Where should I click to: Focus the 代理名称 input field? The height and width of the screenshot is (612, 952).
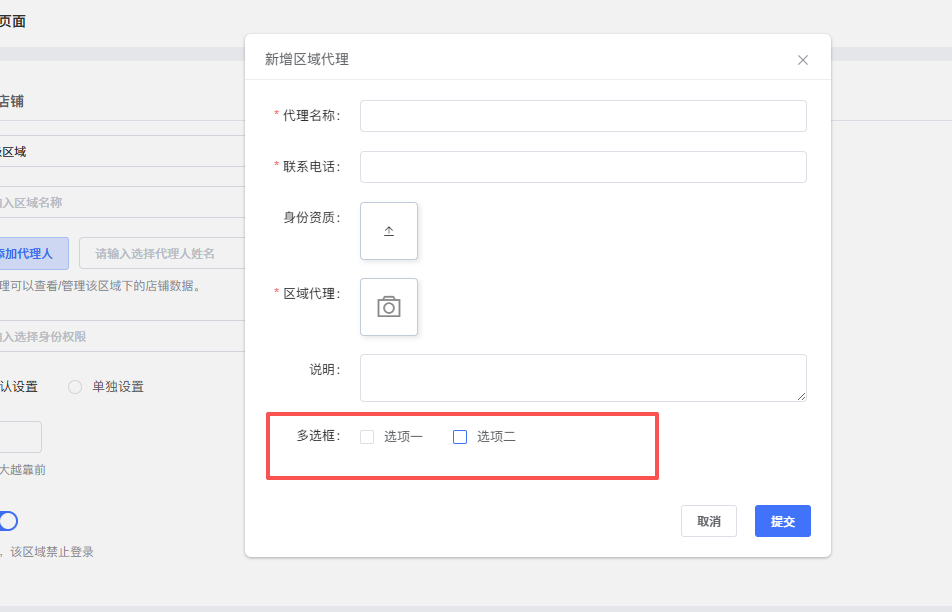[x=583, y=116]
